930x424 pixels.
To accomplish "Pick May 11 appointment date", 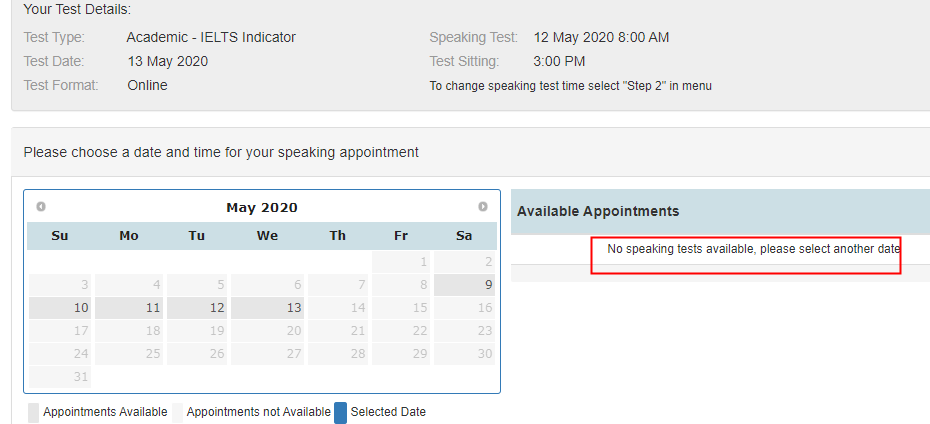I will pos(129,308).
